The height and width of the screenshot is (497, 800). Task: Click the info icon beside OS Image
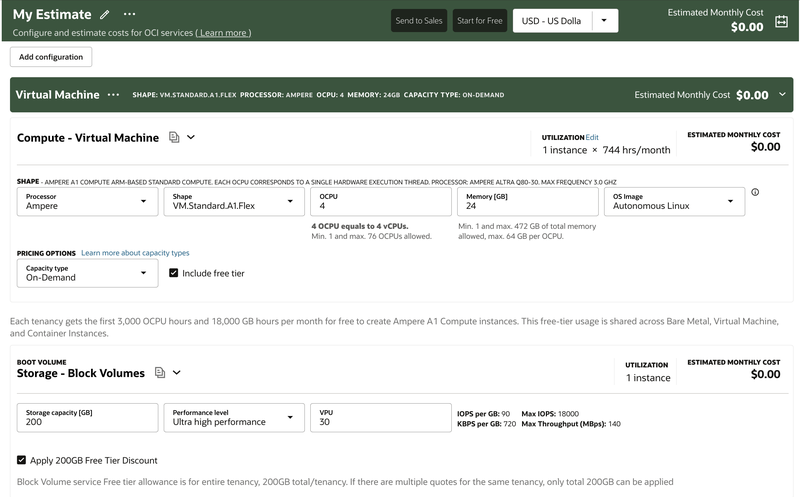tap(755, 192)
